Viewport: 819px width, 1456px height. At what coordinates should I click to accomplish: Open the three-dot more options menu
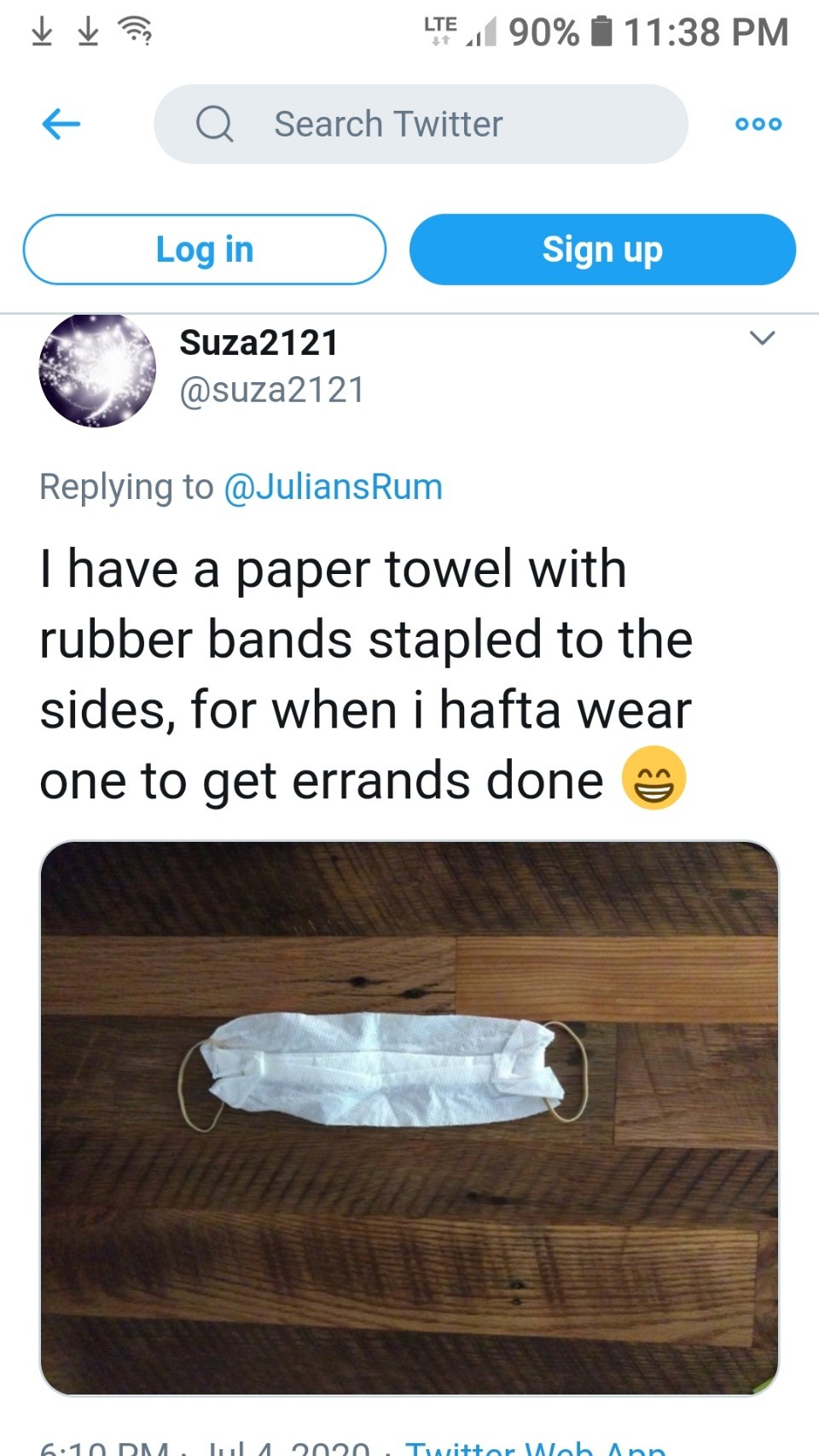pos(758,125)
